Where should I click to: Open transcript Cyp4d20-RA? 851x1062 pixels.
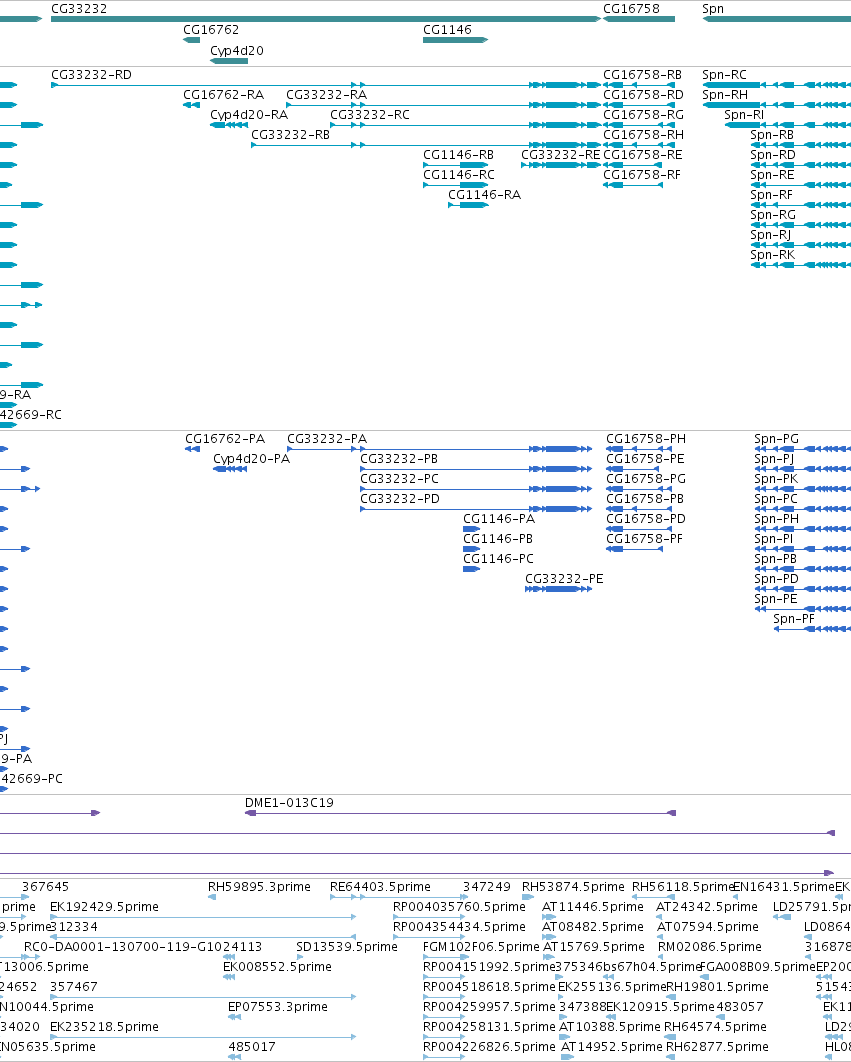click(x=249, y=115)
